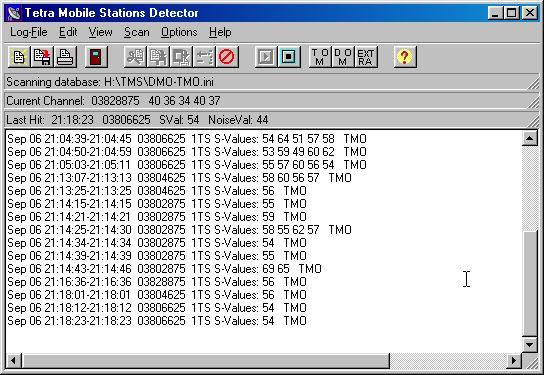
Task: Click the horizontal scrollbar left arrow
Action: click(13, 360)
